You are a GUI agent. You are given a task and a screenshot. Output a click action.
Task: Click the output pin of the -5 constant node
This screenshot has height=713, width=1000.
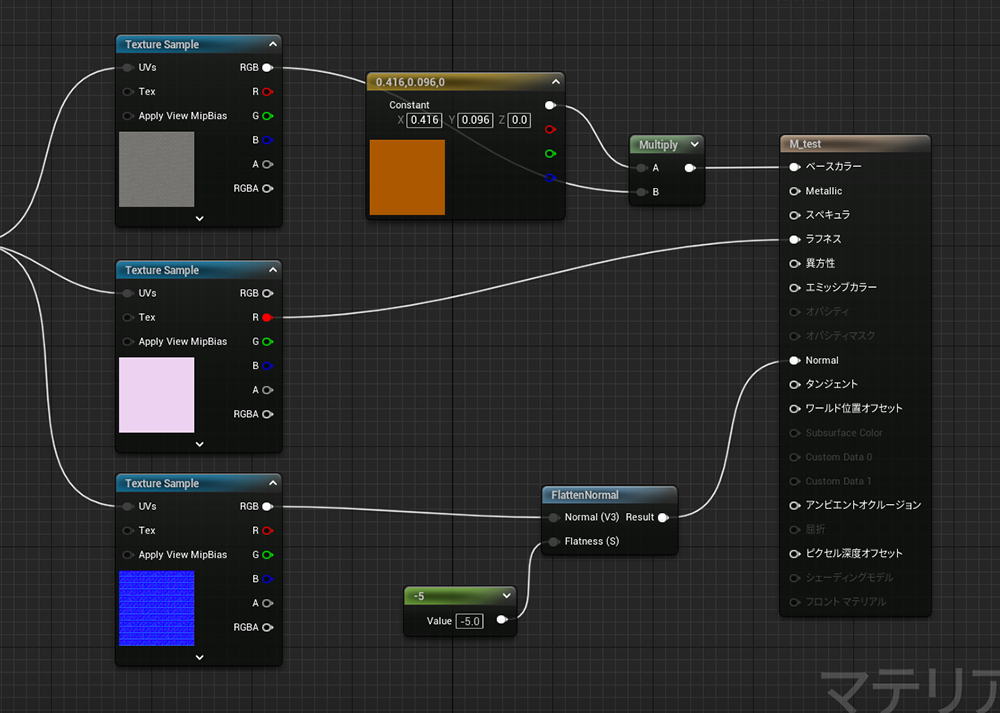(501, 621)
